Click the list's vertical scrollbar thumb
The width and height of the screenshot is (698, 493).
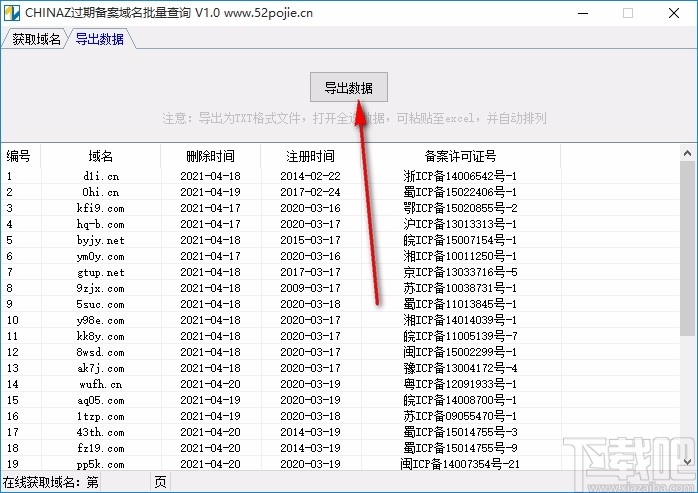pos(687,249)
